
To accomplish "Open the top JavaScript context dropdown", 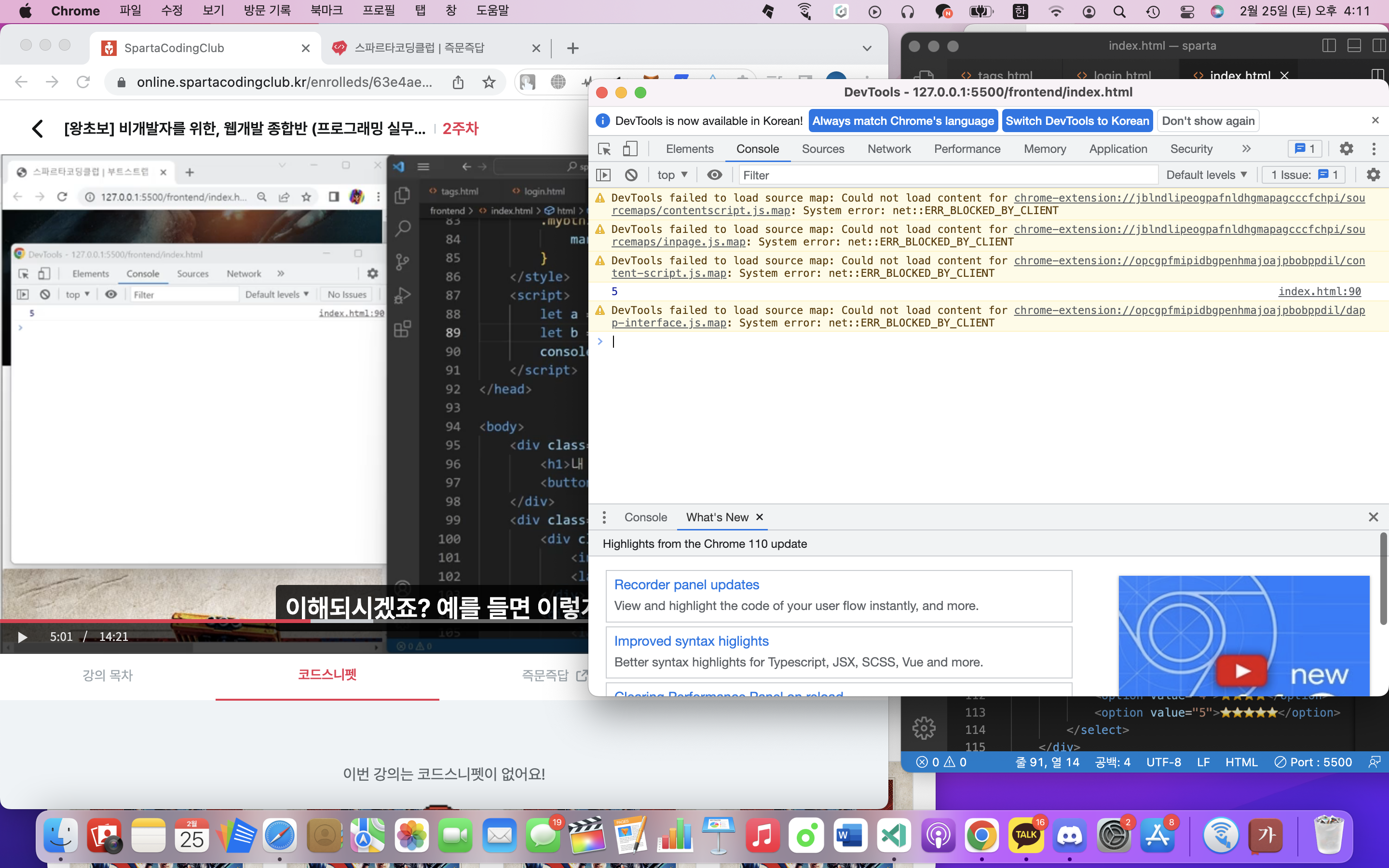I will [672, 175].
